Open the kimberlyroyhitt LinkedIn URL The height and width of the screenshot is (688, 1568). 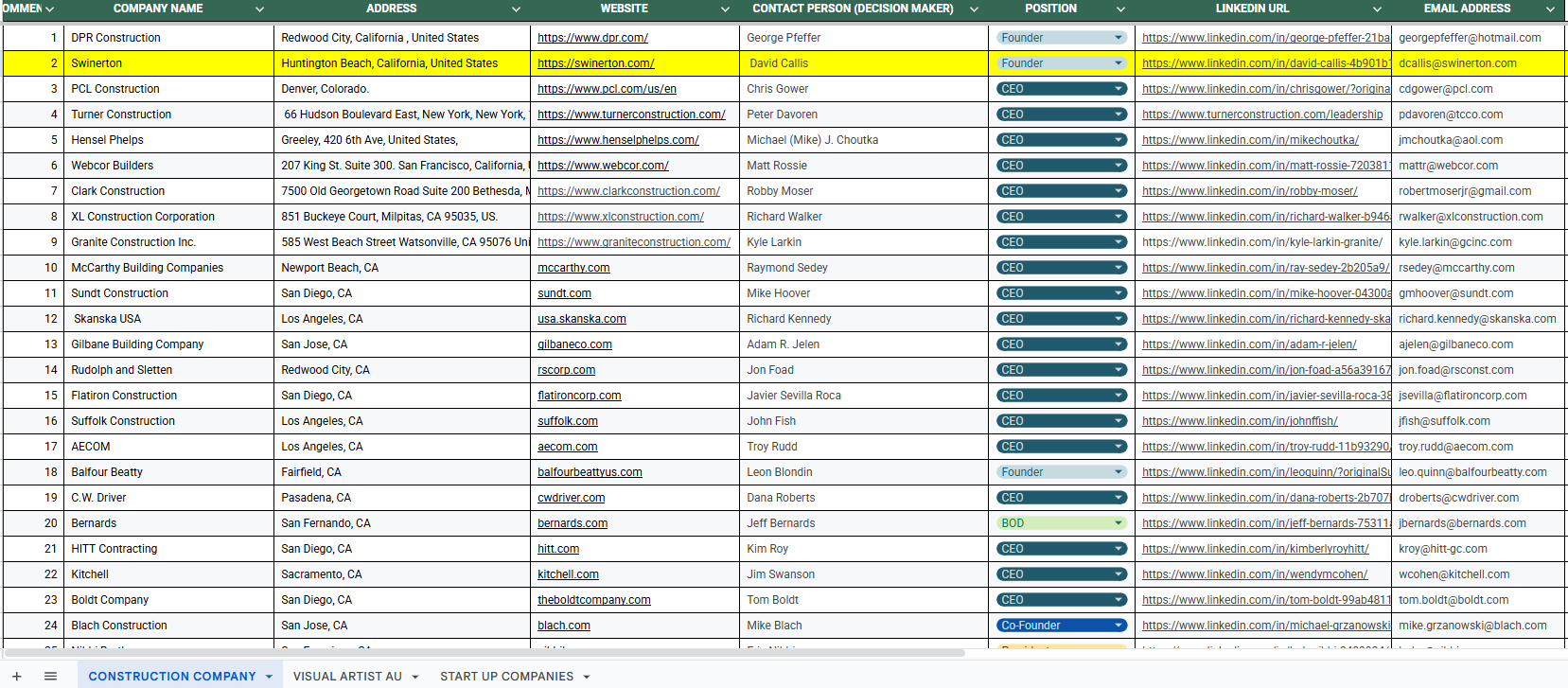tap(1256, 549)
